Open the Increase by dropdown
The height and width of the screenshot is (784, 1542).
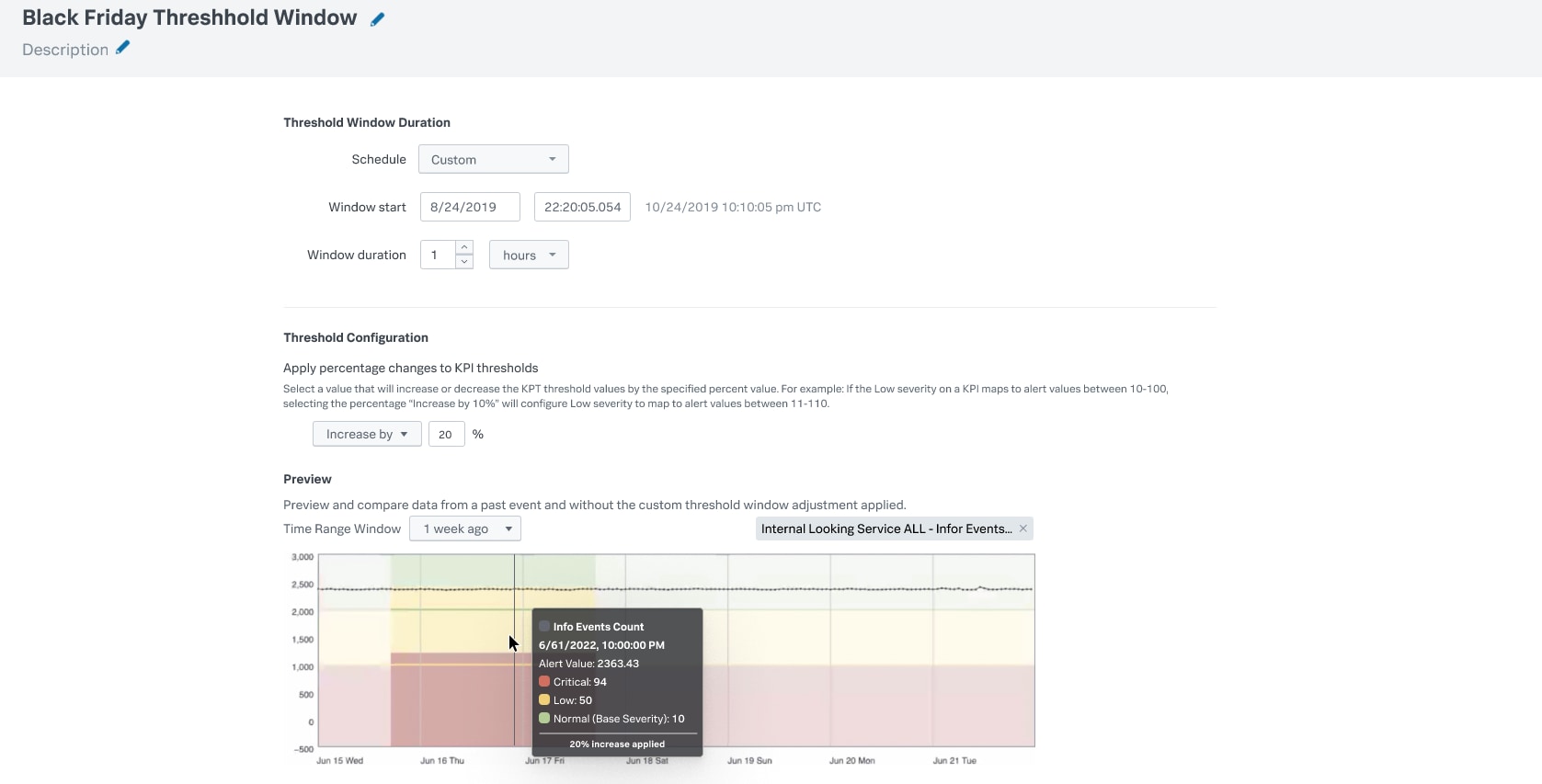pyautogui.click(x=367, y=434)
